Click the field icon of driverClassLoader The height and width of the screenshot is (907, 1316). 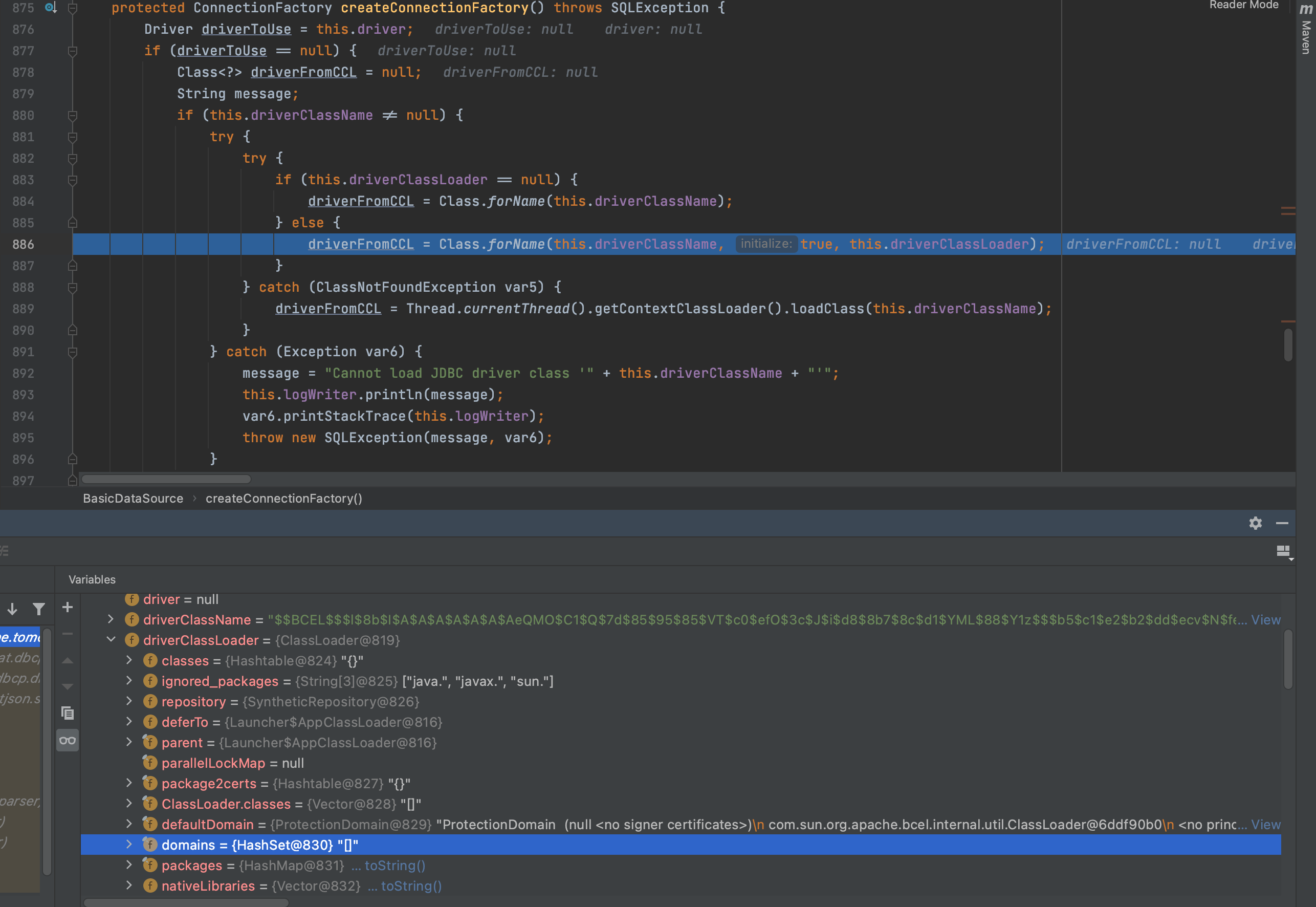[x=132, y=640]
